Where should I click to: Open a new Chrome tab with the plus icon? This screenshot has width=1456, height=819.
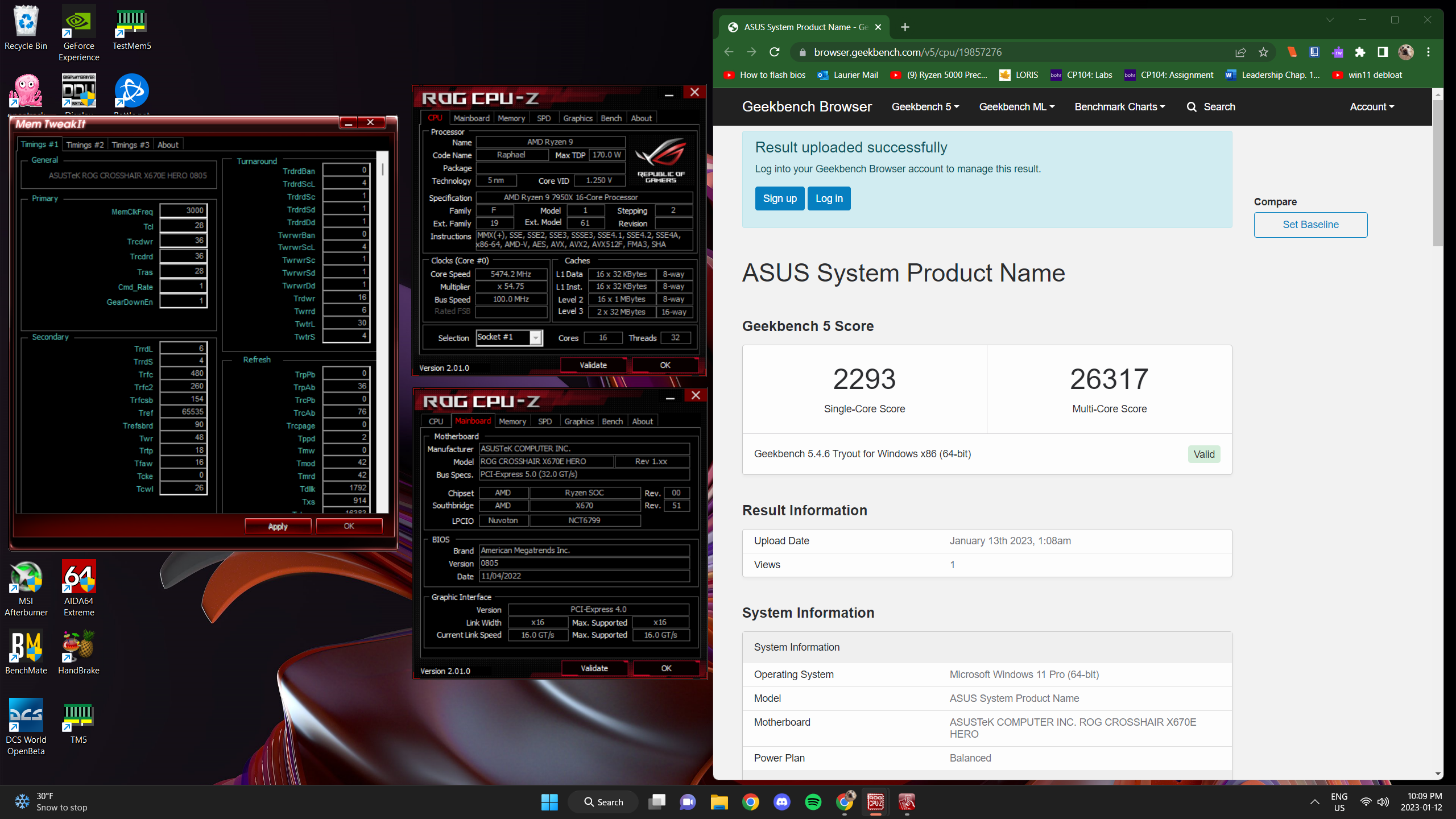(x=905, y=27)
